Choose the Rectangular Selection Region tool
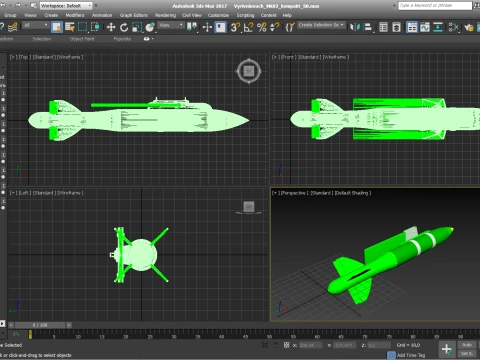The image size is (480, 360). pyautogui.click(x=82, y=27)
